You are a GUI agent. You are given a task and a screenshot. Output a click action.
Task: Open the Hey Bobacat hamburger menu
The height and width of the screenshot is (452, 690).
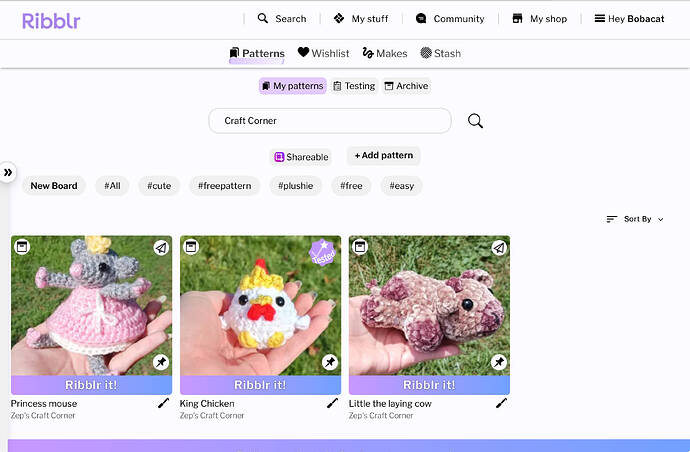tap(629, 18)
